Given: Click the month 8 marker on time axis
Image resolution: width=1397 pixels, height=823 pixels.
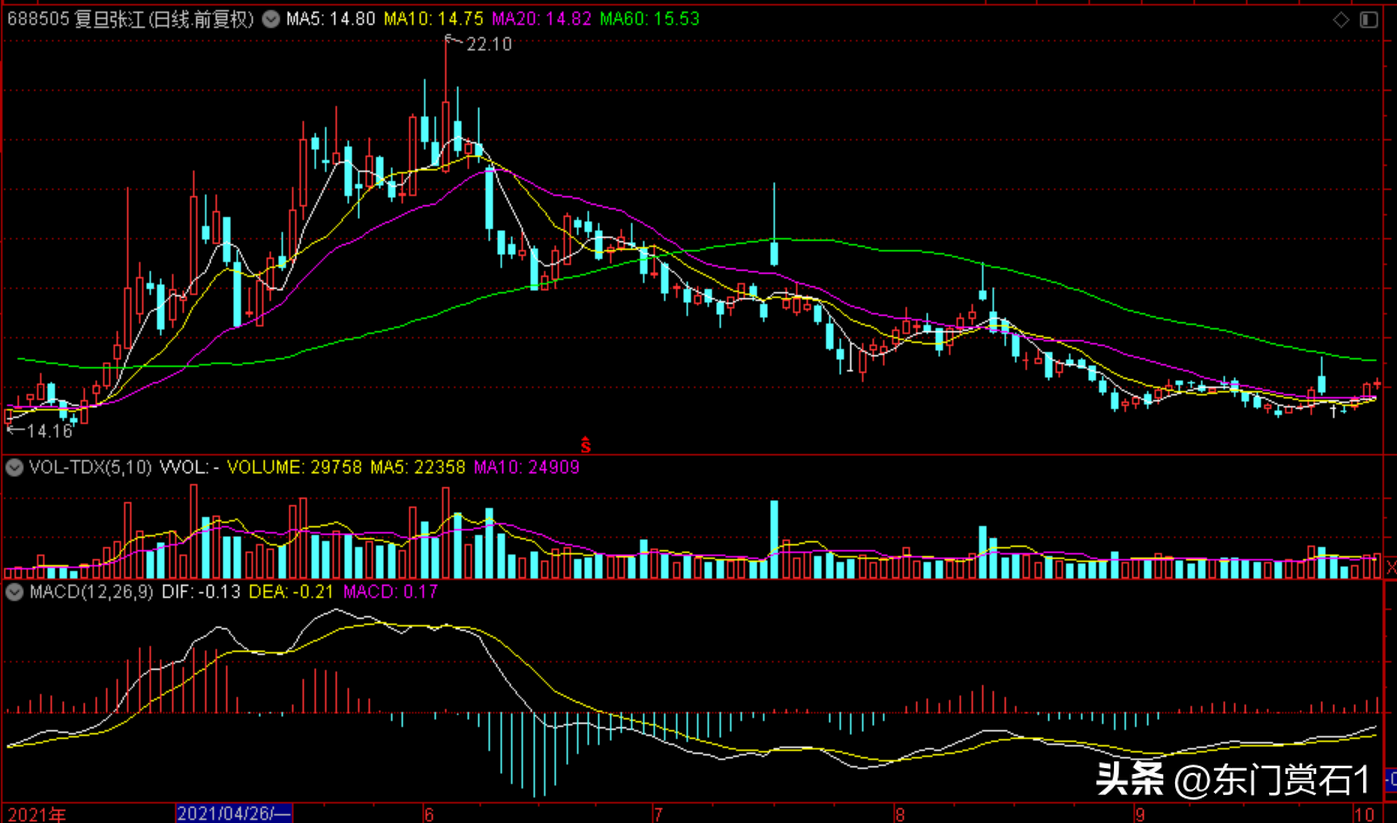Looking at the screenshot, I should point(900,814).
